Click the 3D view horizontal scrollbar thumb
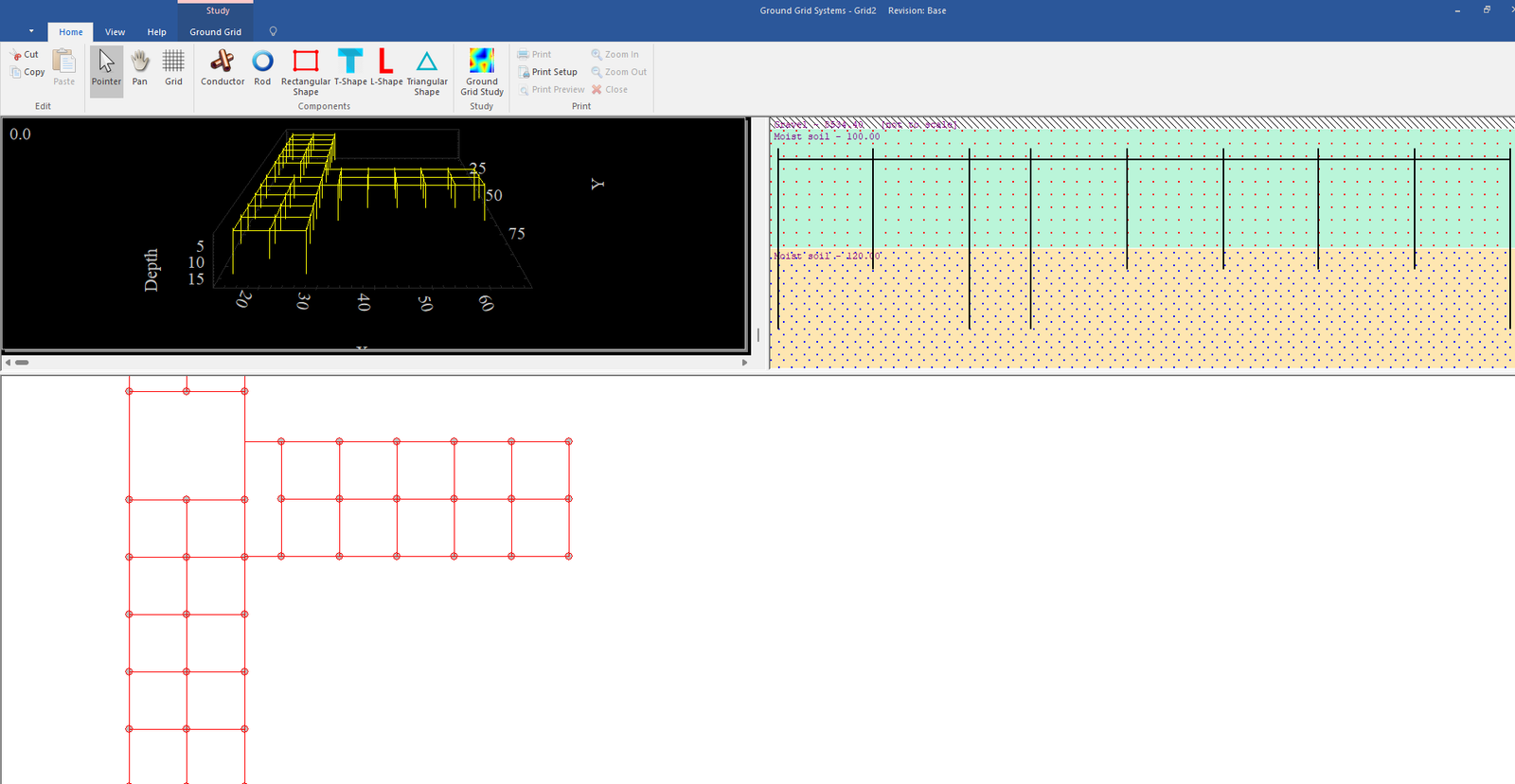This screenshot has width=1515, height=784. point(22,362)
